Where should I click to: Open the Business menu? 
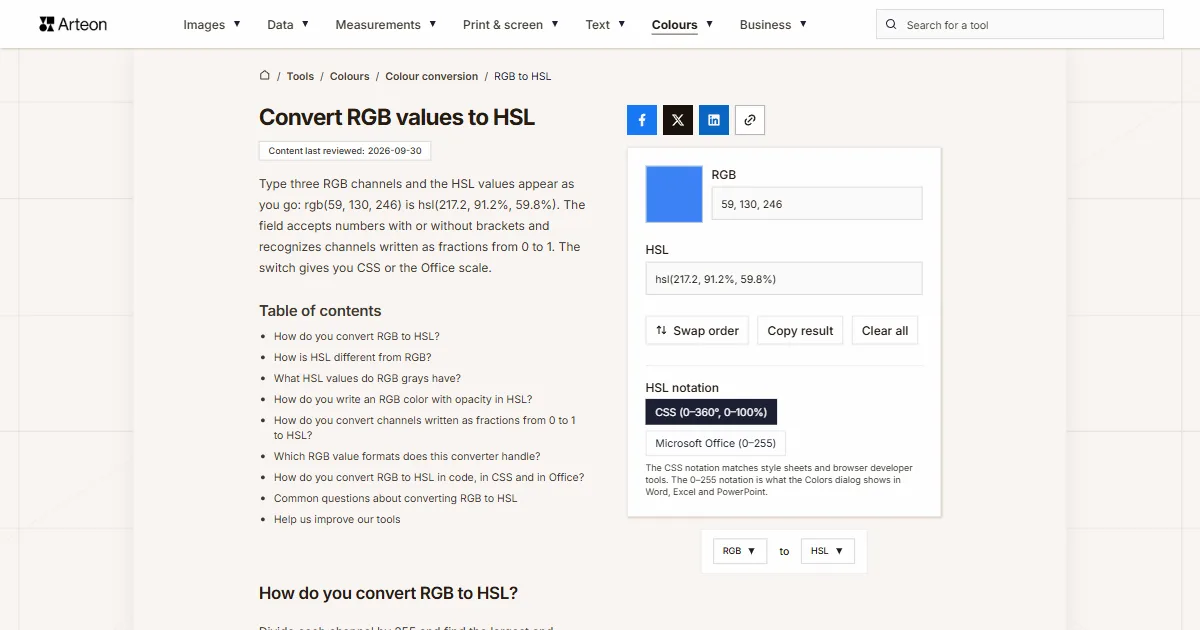773,25
